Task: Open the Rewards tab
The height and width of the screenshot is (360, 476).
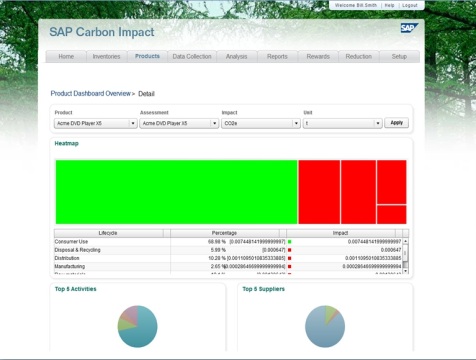Action: tap(318, 56)
